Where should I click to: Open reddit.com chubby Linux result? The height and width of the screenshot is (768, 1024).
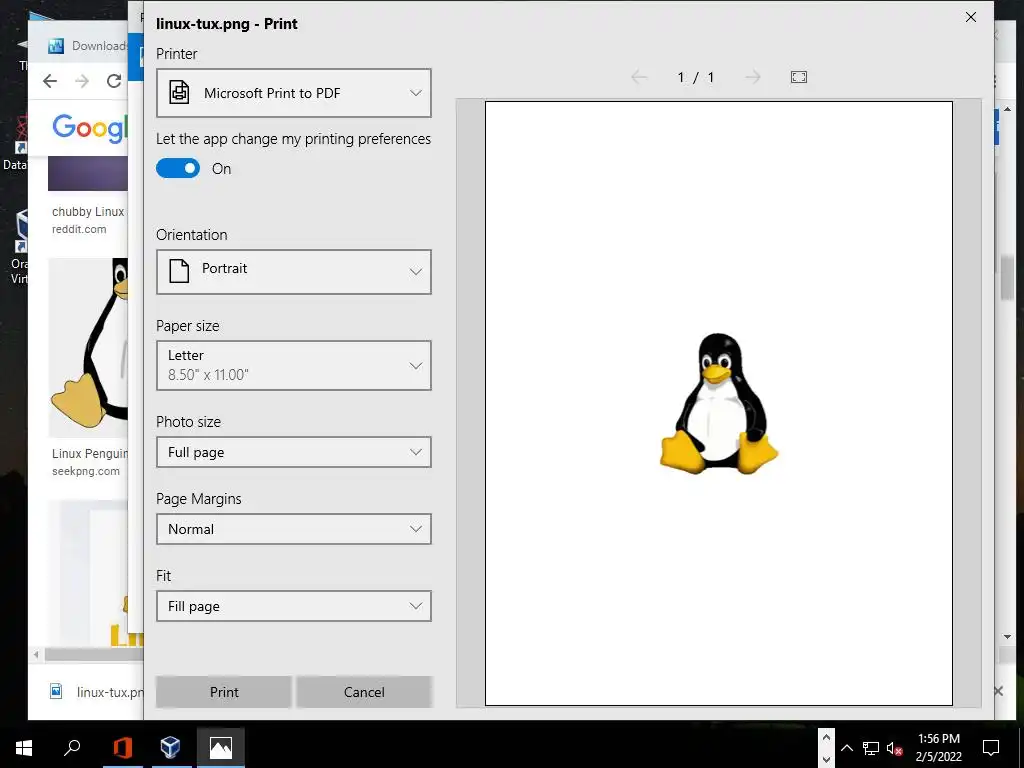pyautogui.click(x=88, y=220)
